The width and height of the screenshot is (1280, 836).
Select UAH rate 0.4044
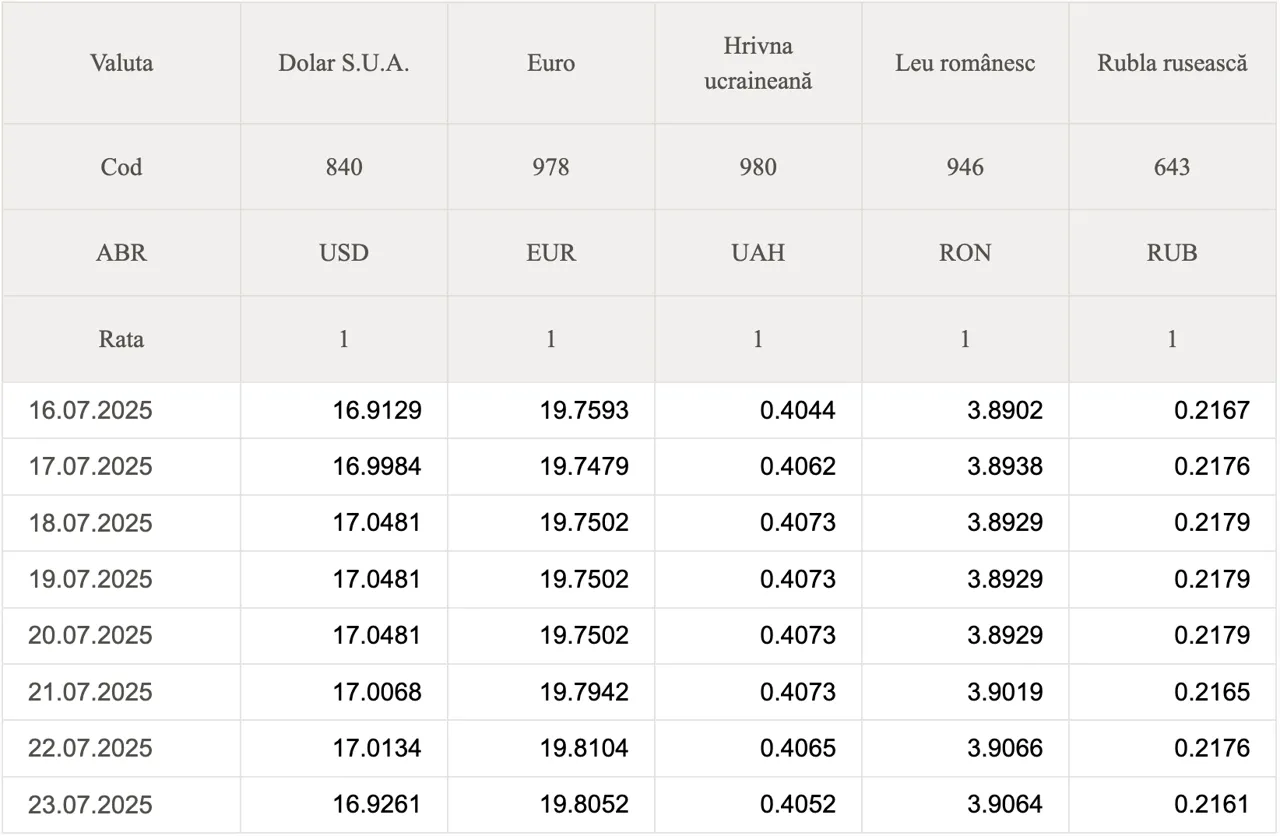[798, 410]
